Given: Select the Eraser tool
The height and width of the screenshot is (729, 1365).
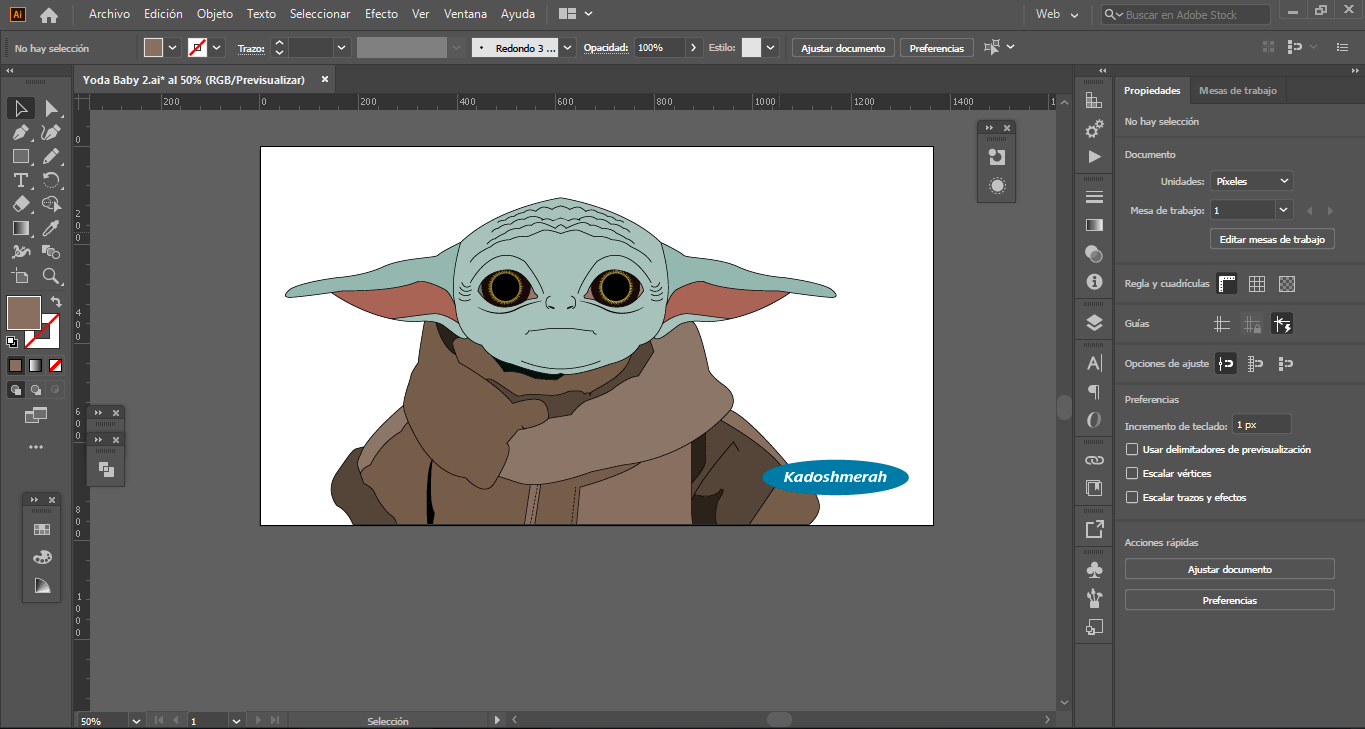Looking at the screenshot, I should (x=20, y=204).
